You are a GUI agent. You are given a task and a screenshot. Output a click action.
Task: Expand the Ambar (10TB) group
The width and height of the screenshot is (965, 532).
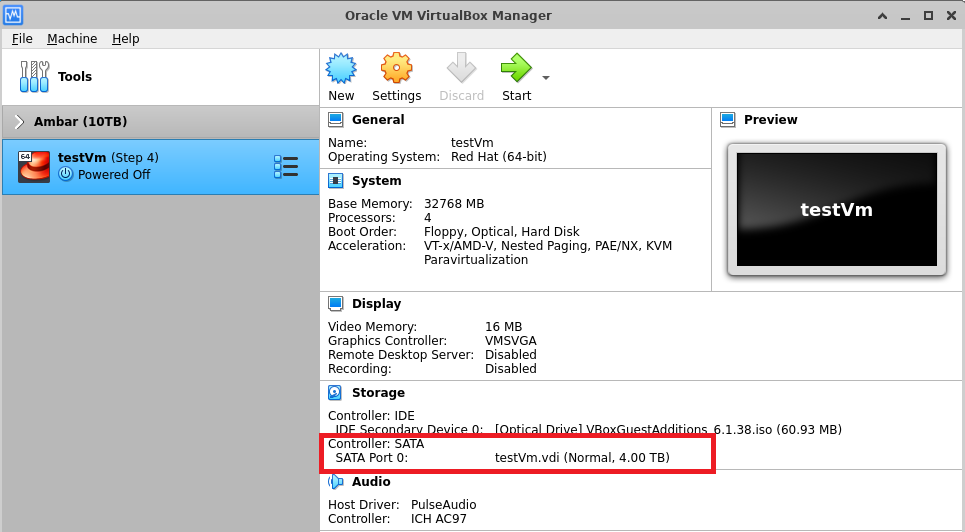[x=19, y=121]
